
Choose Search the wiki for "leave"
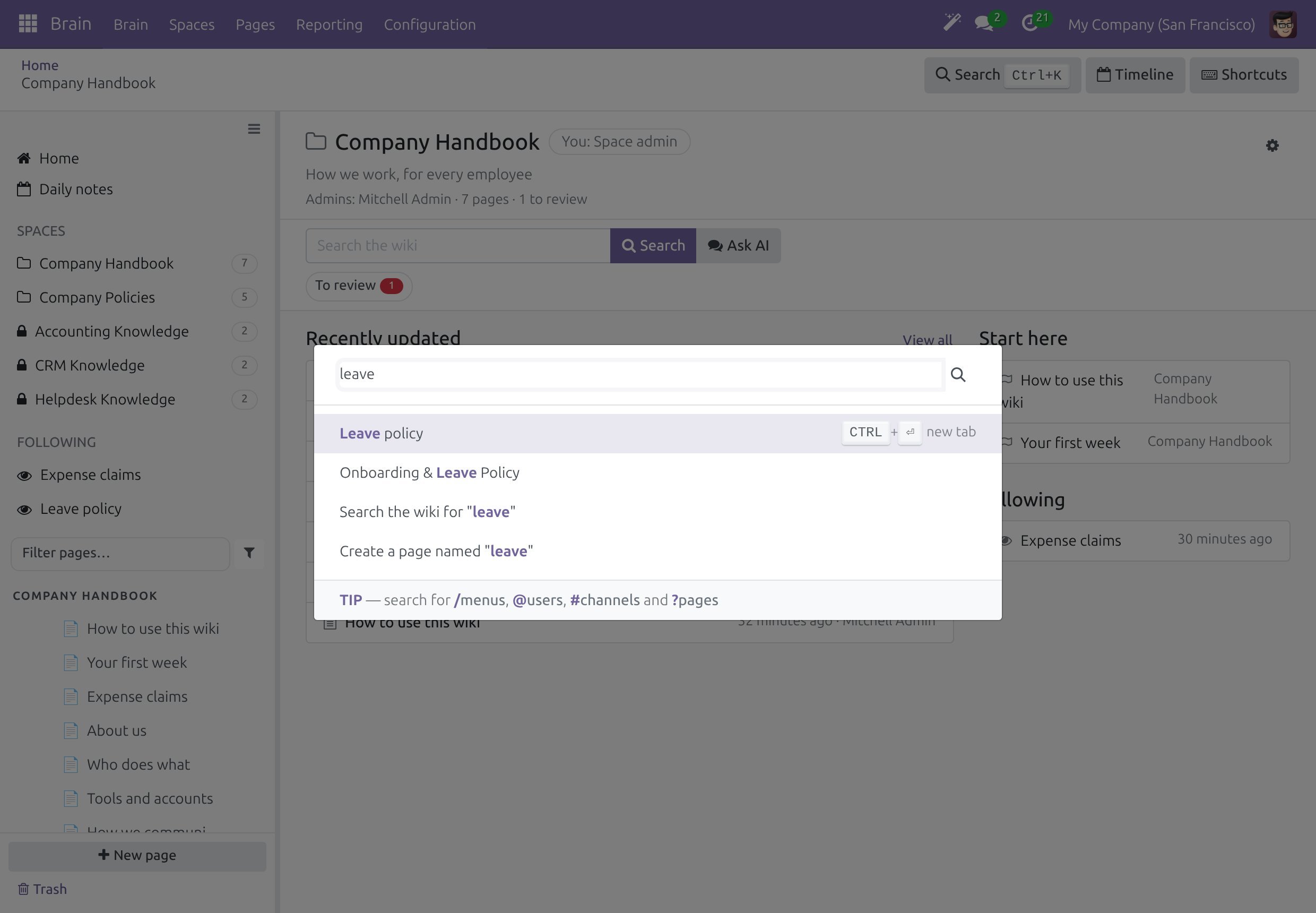coord(657,512)
